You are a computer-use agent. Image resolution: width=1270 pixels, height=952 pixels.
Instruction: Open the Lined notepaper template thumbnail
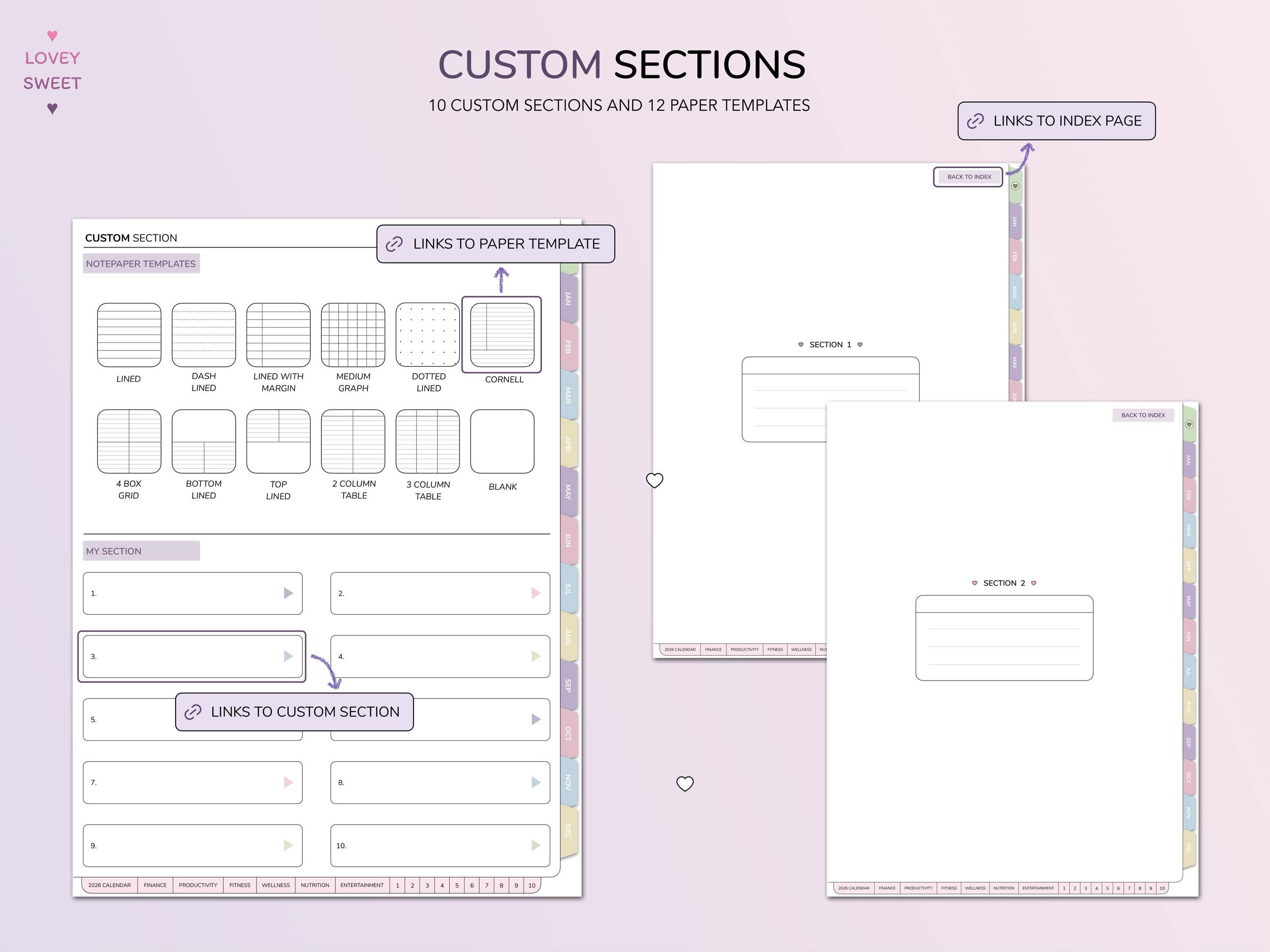click(x=129, y=335)
